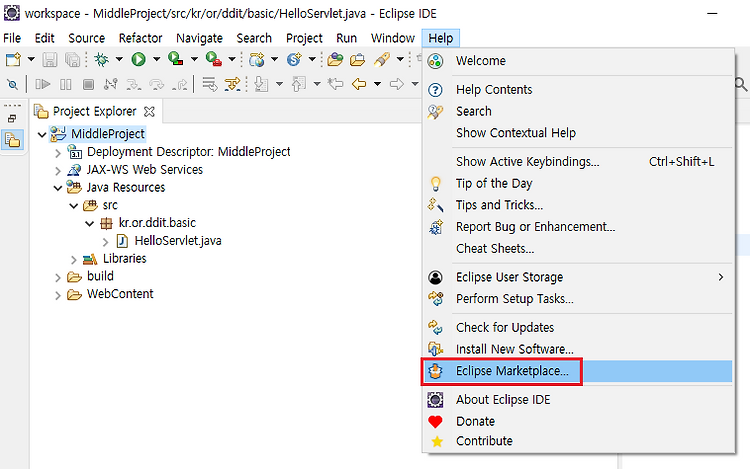Click the Run External Tools icon
Screen dimensions: 750x469
point(213,59)
